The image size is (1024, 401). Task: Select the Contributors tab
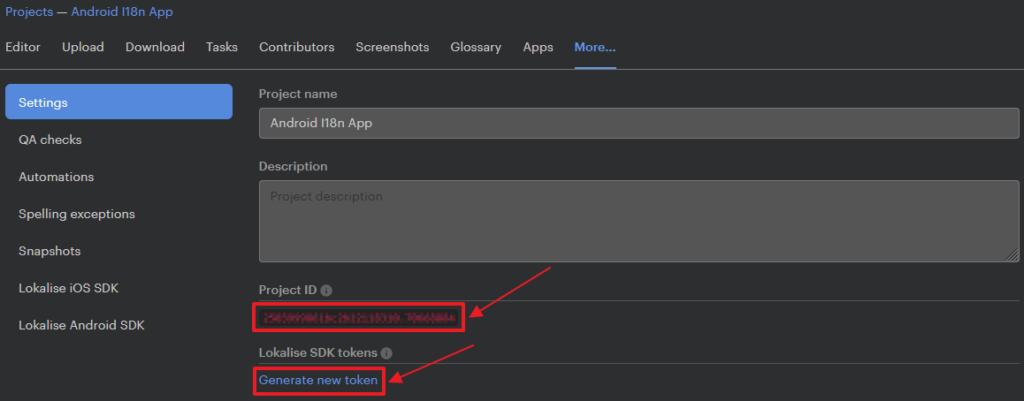pyautogui.click(x=296, y=47)
